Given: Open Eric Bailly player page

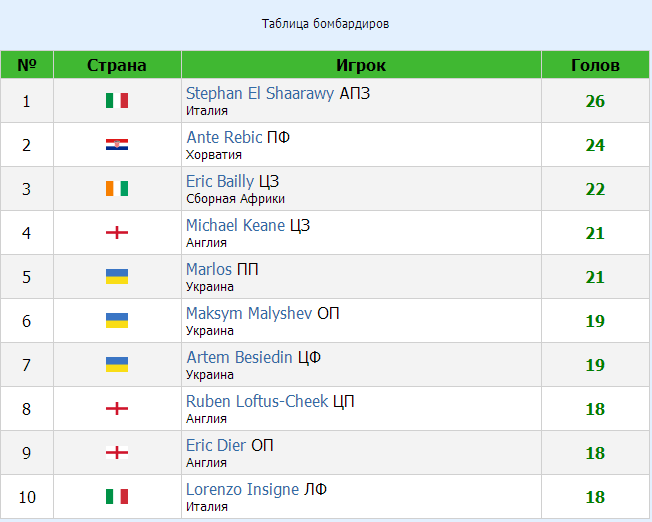Looking at the screenshot, I should 220,182.
